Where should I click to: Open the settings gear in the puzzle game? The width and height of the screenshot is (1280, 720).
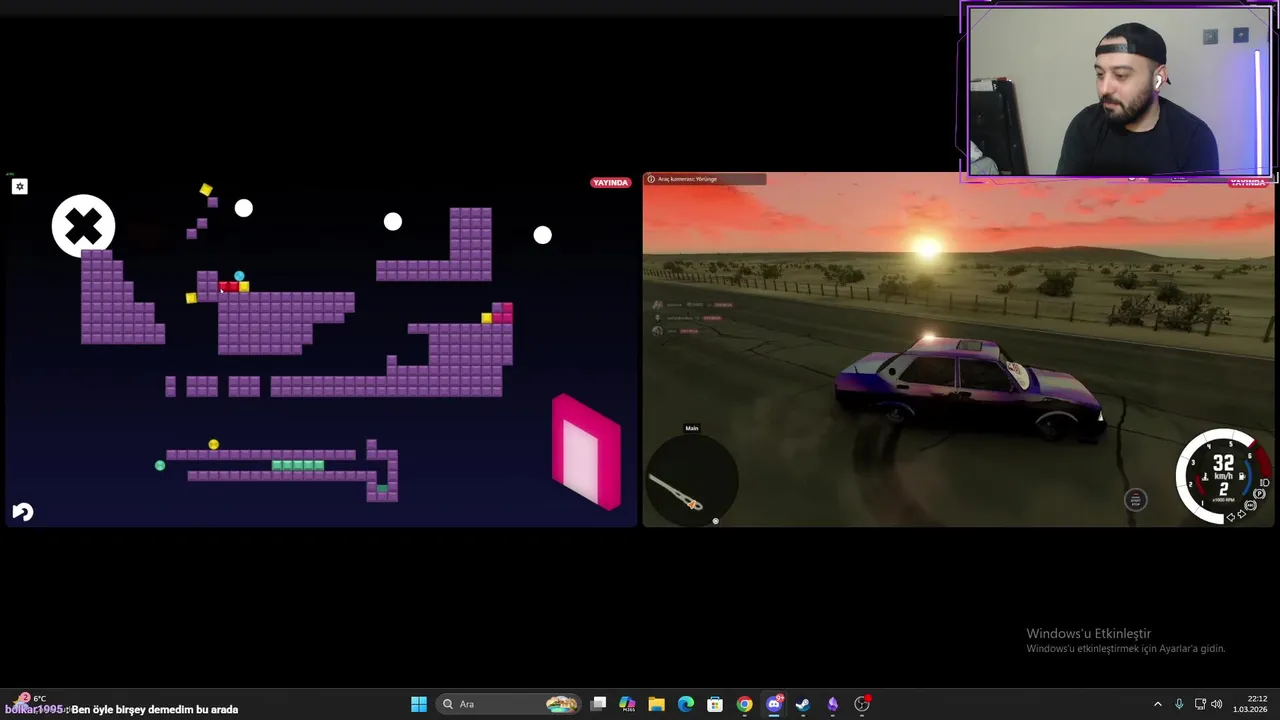click(19, 186)
